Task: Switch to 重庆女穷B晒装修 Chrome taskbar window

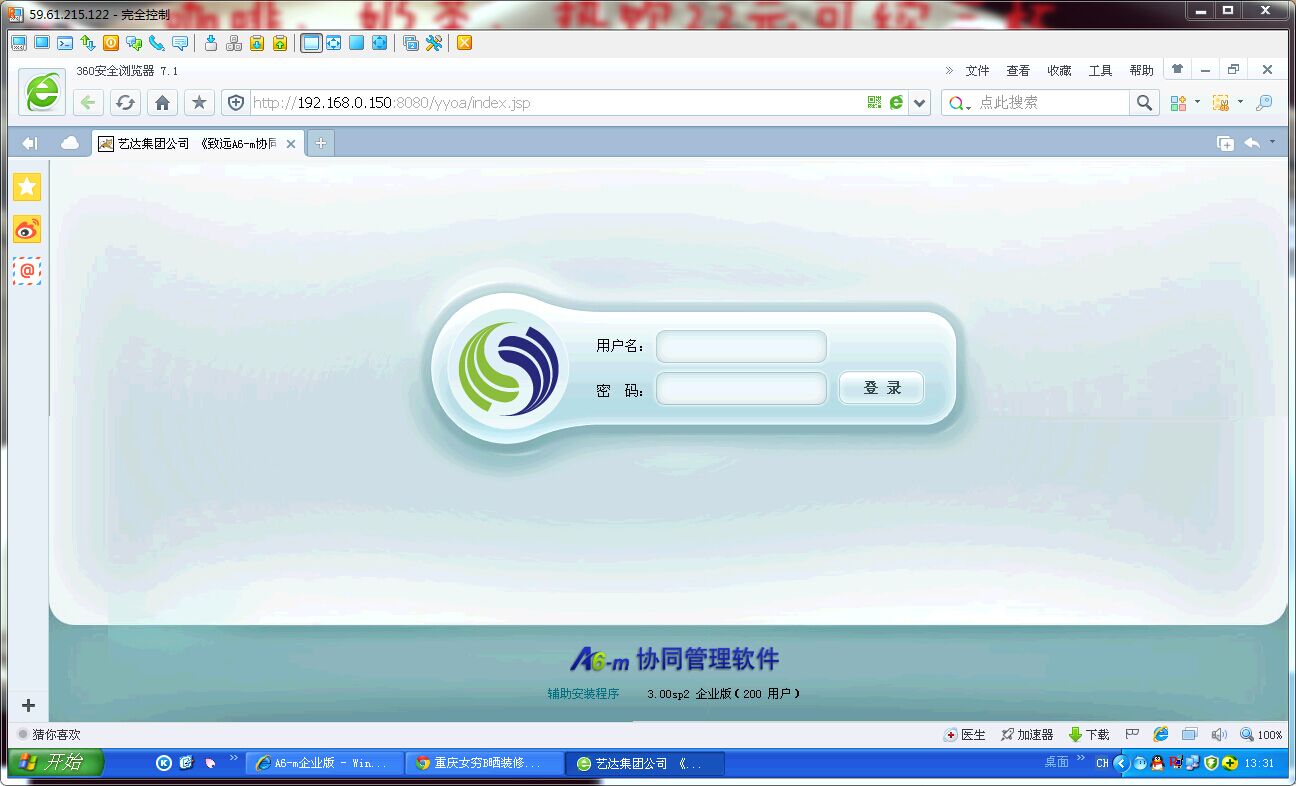Action: coord(484,763)
